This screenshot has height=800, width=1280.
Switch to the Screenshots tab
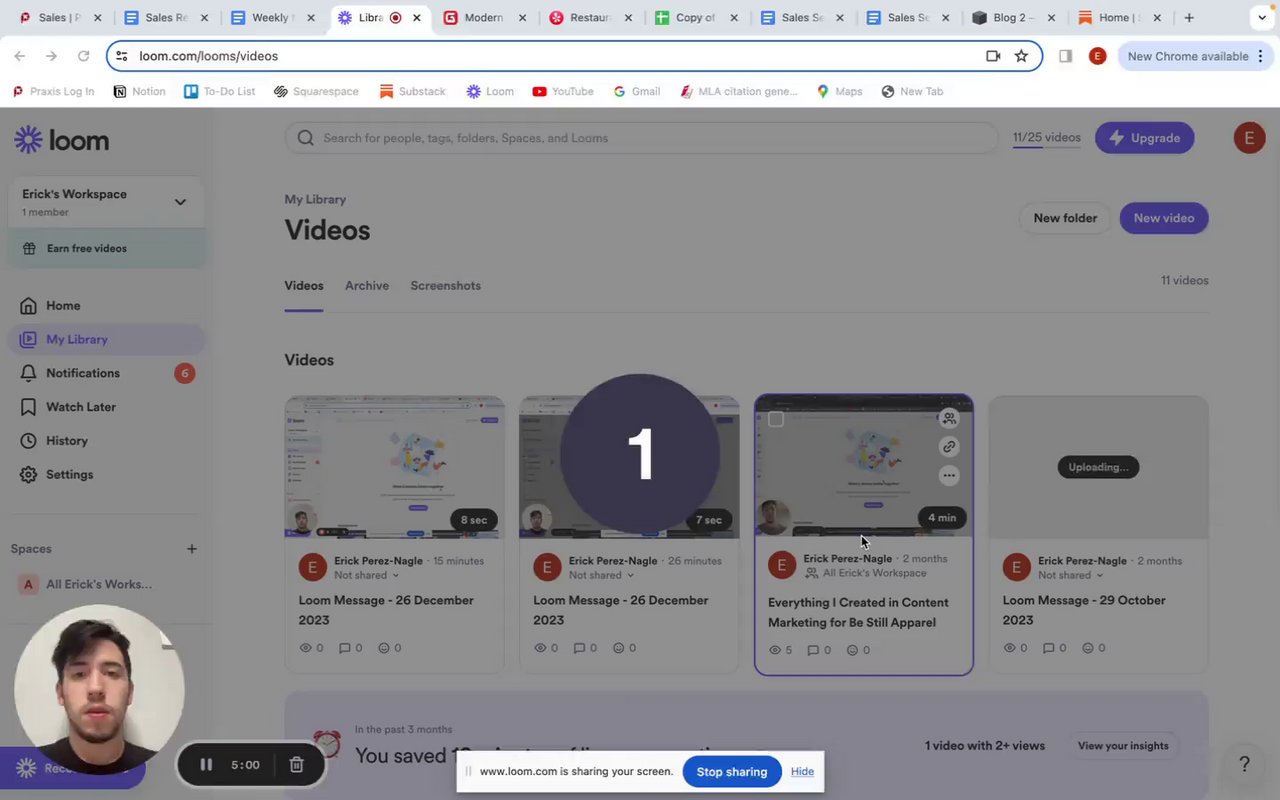[445, 286]
